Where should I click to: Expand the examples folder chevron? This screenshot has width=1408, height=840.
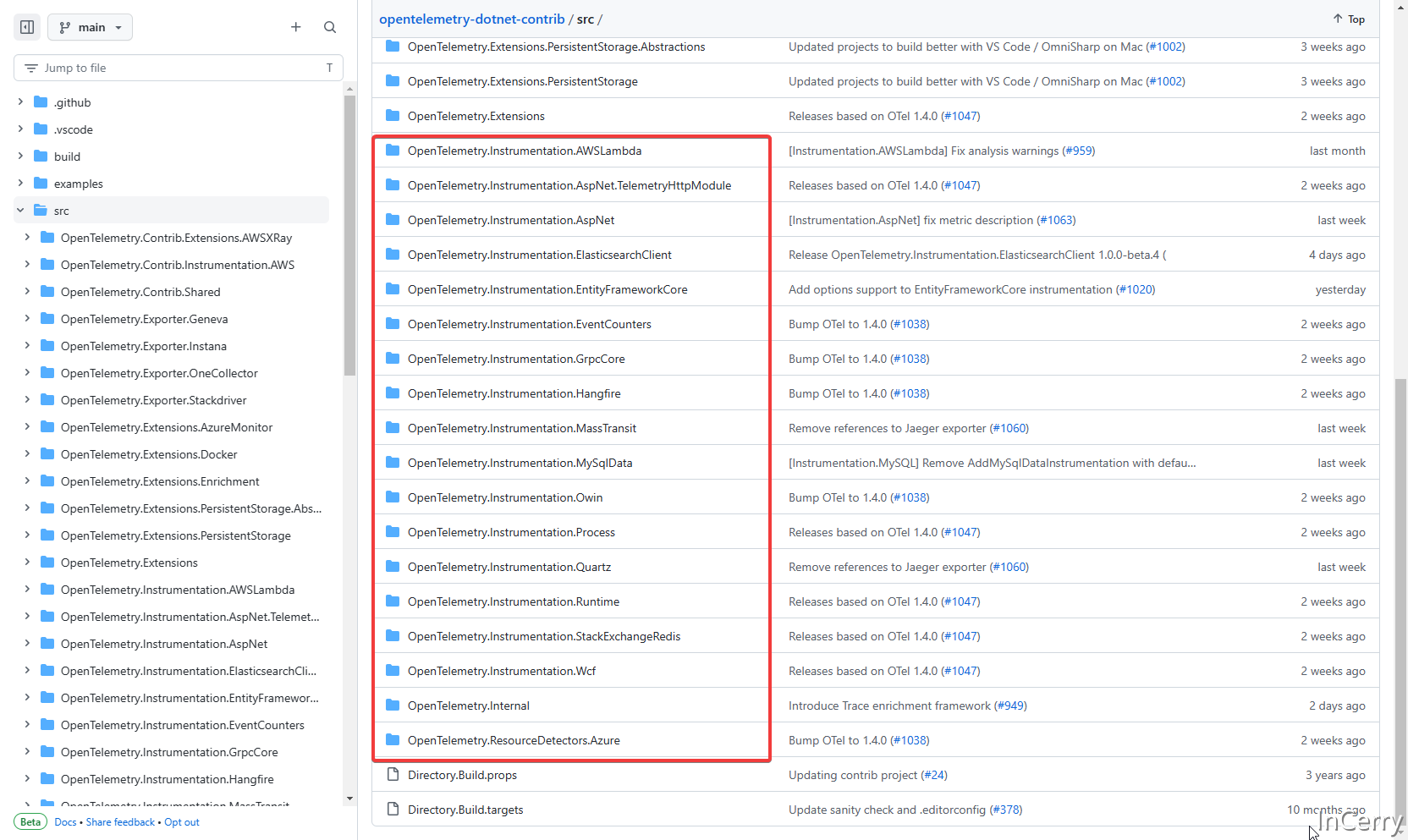tap(20, 184)
